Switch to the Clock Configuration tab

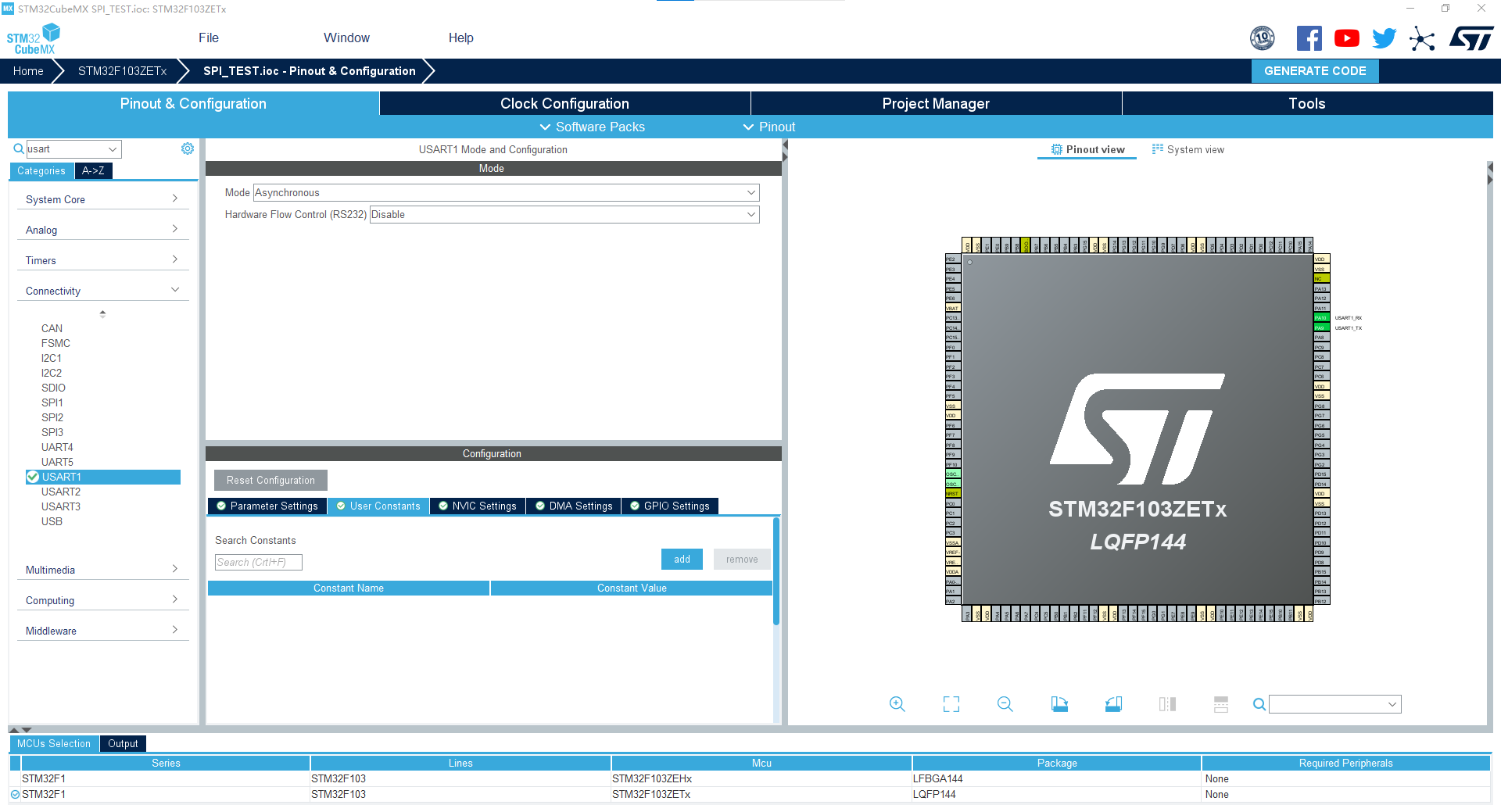[564, 102]
